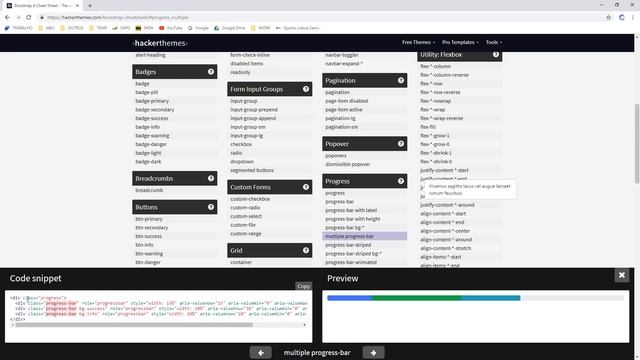This screenshot has height=360, width=640.
Task: Select the Bootstrap 4 Cheat Sheet tab
Action: 41,6
